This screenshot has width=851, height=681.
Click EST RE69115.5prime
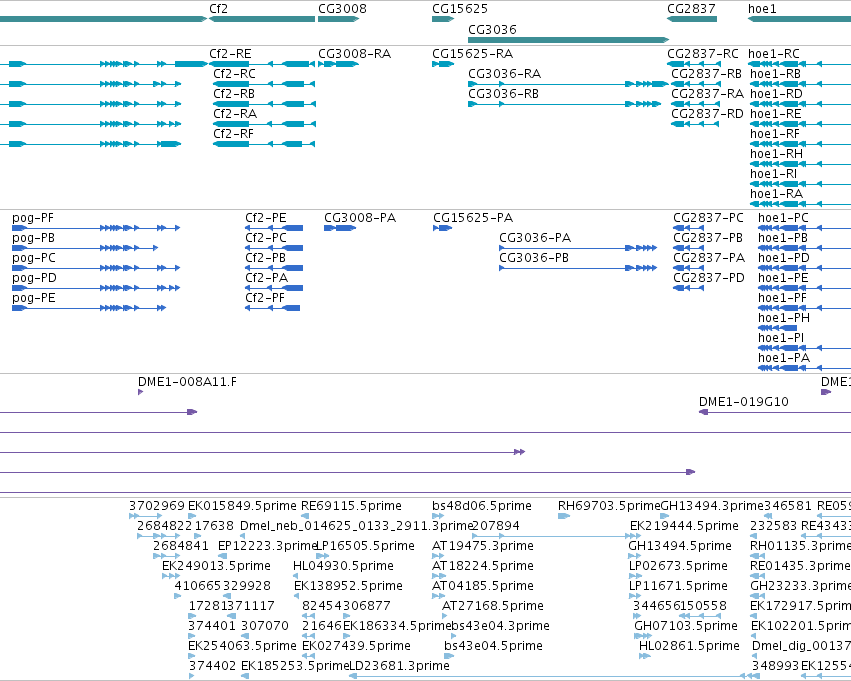[351, 506]
